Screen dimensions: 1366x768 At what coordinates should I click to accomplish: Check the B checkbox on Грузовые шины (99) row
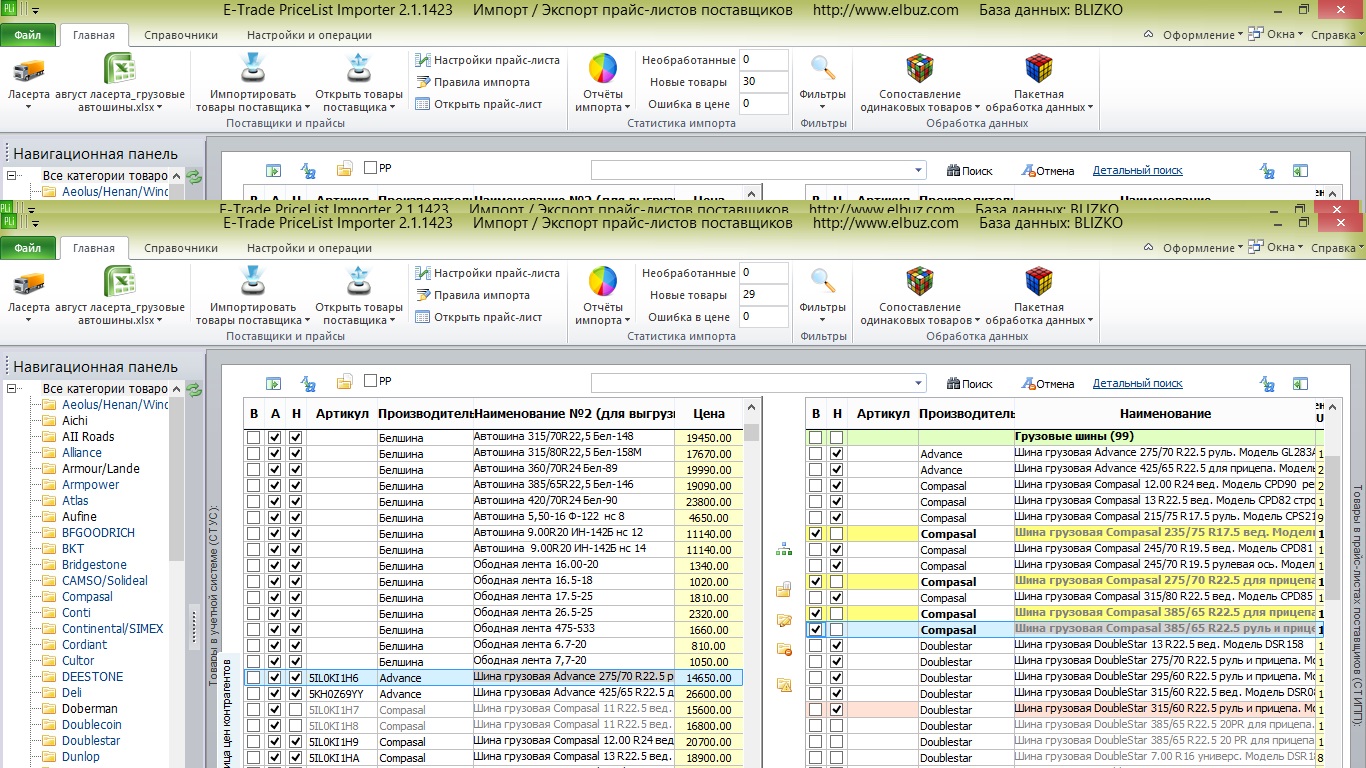click(815, 438)
